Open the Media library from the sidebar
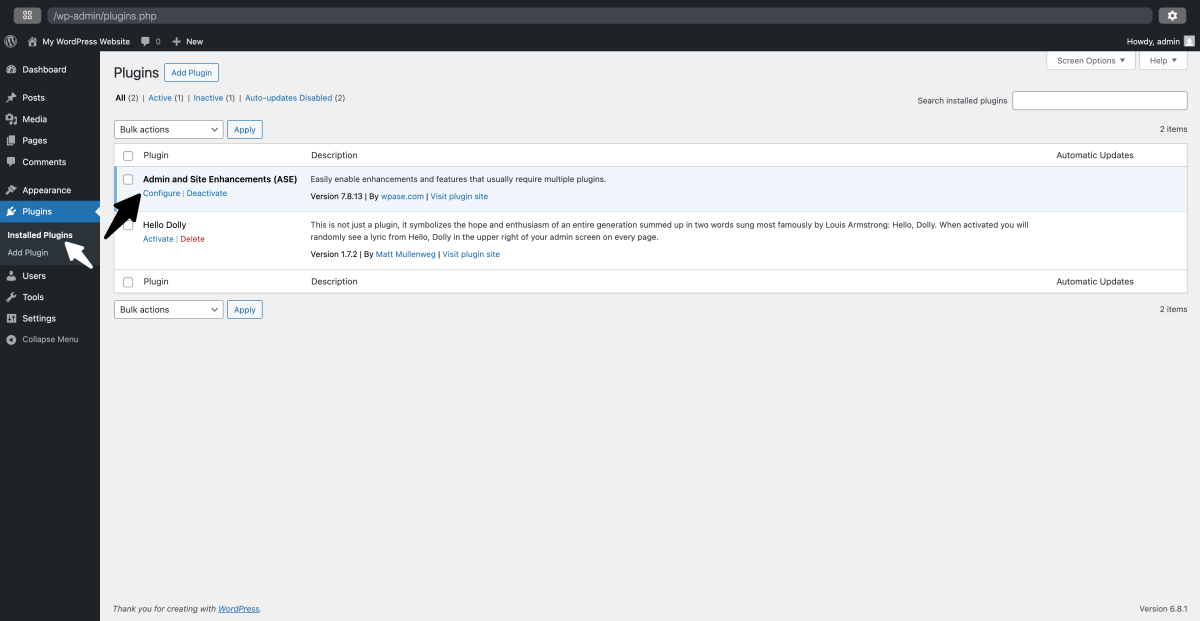Image resolution: width=1200 pixels, height=621 pixels. 33,118
